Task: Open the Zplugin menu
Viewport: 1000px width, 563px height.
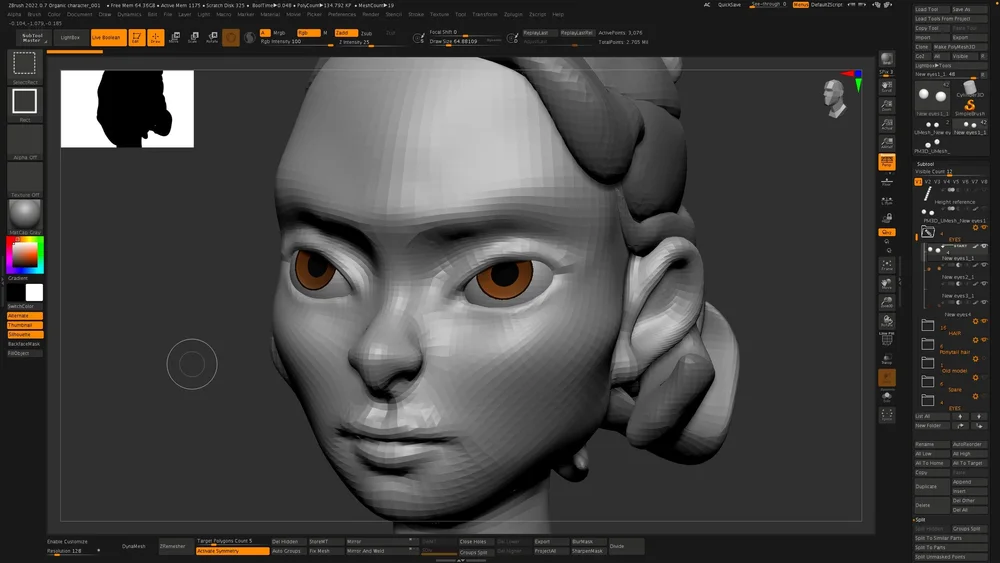Action: [x=513, y=14]
